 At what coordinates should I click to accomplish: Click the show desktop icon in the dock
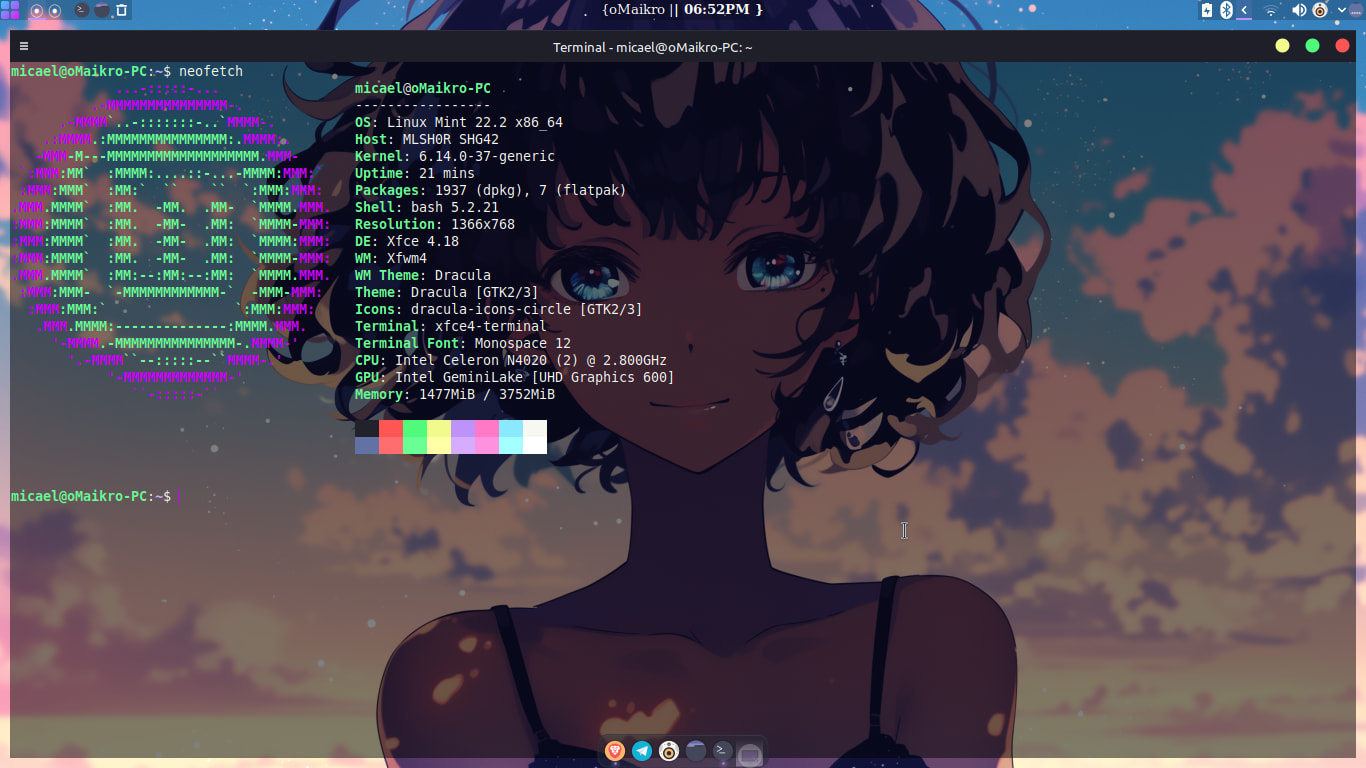[749, 753]
